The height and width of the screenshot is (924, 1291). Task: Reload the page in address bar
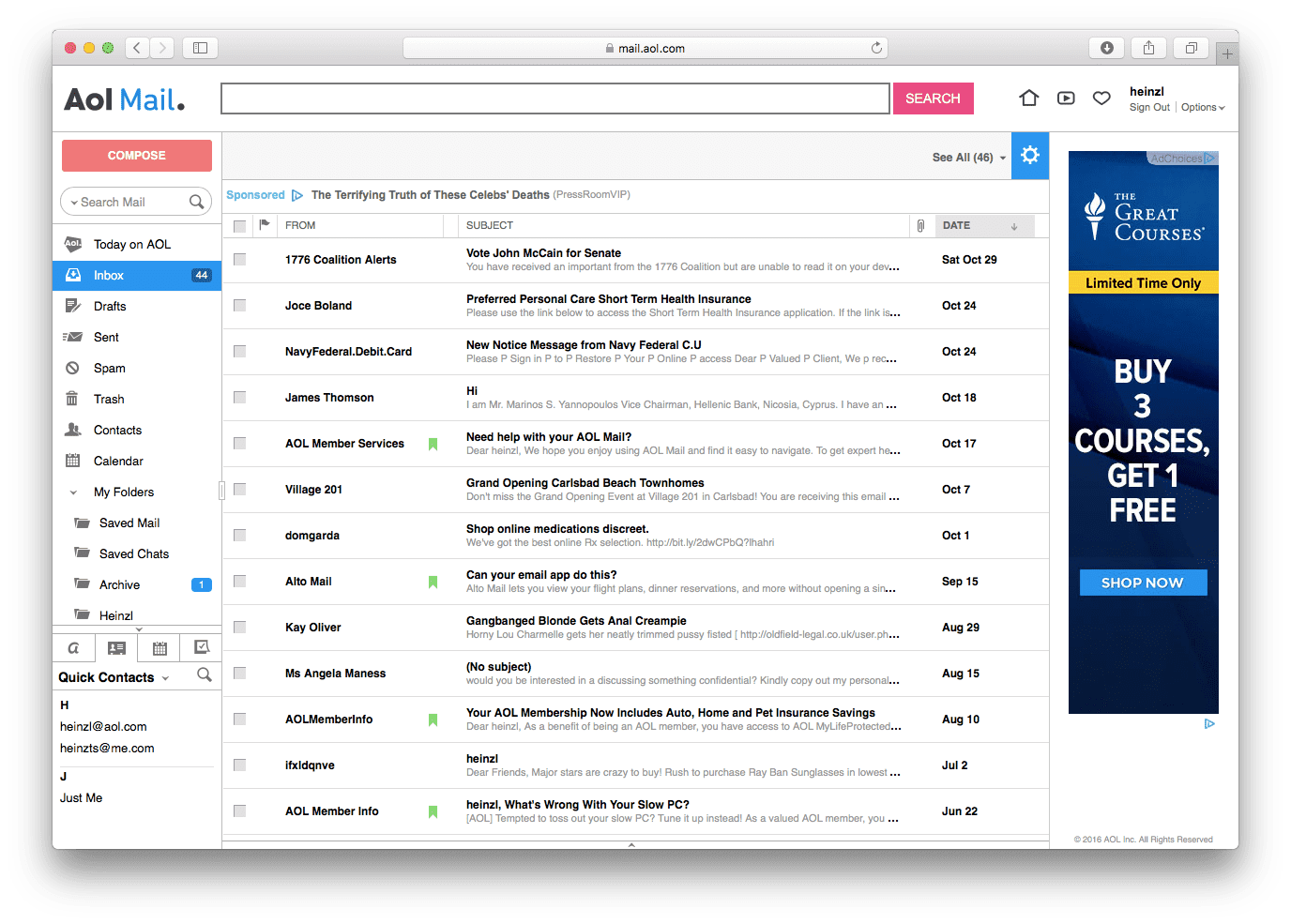coord(876,48)
